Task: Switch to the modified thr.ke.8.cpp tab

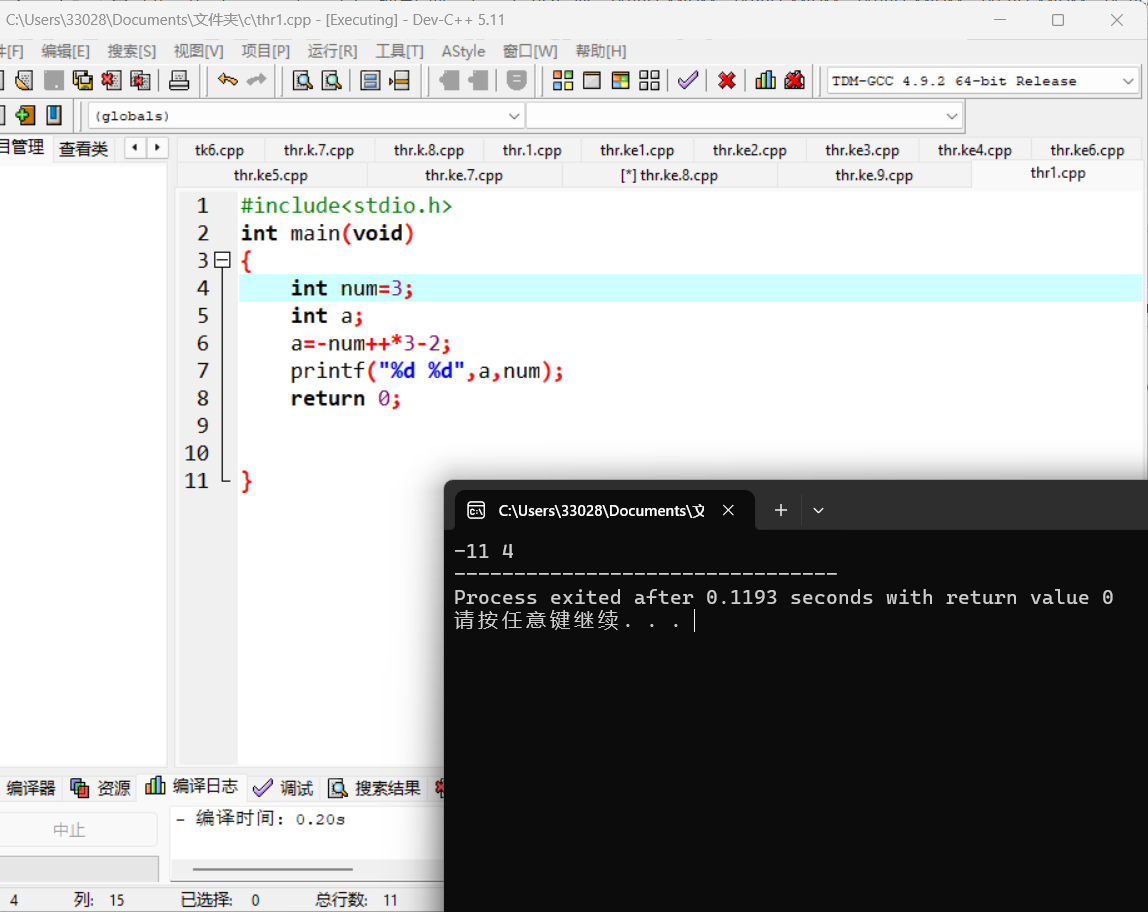Action: (669, 176)
